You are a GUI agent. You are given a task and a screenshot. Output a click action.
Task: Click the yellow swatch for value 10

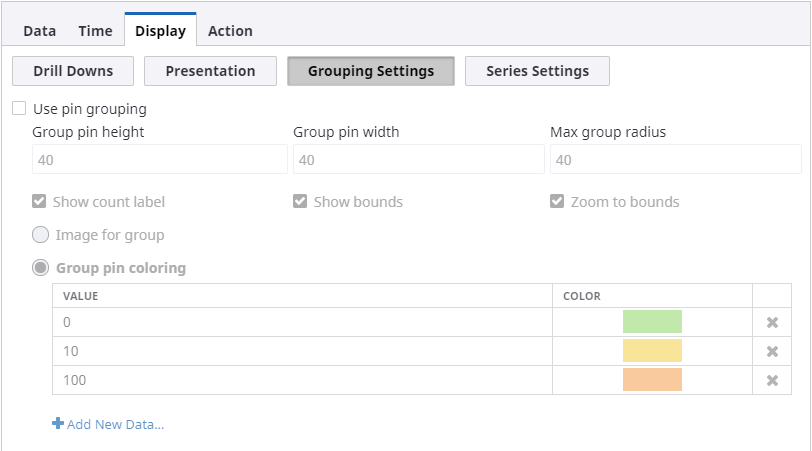click(x=652, y=351)
